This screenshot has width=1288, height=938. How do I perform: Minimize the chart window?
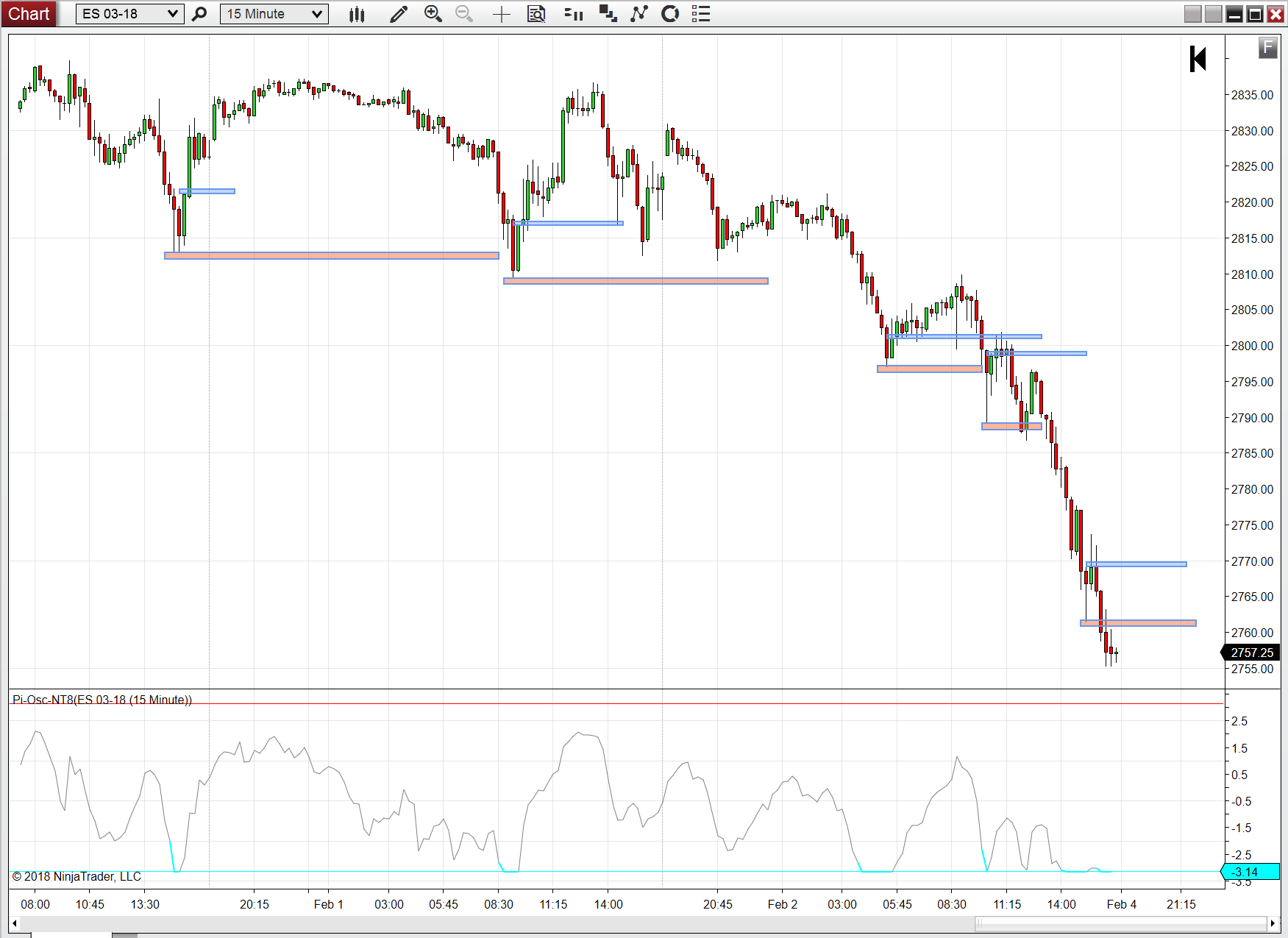coord(1234,14)
